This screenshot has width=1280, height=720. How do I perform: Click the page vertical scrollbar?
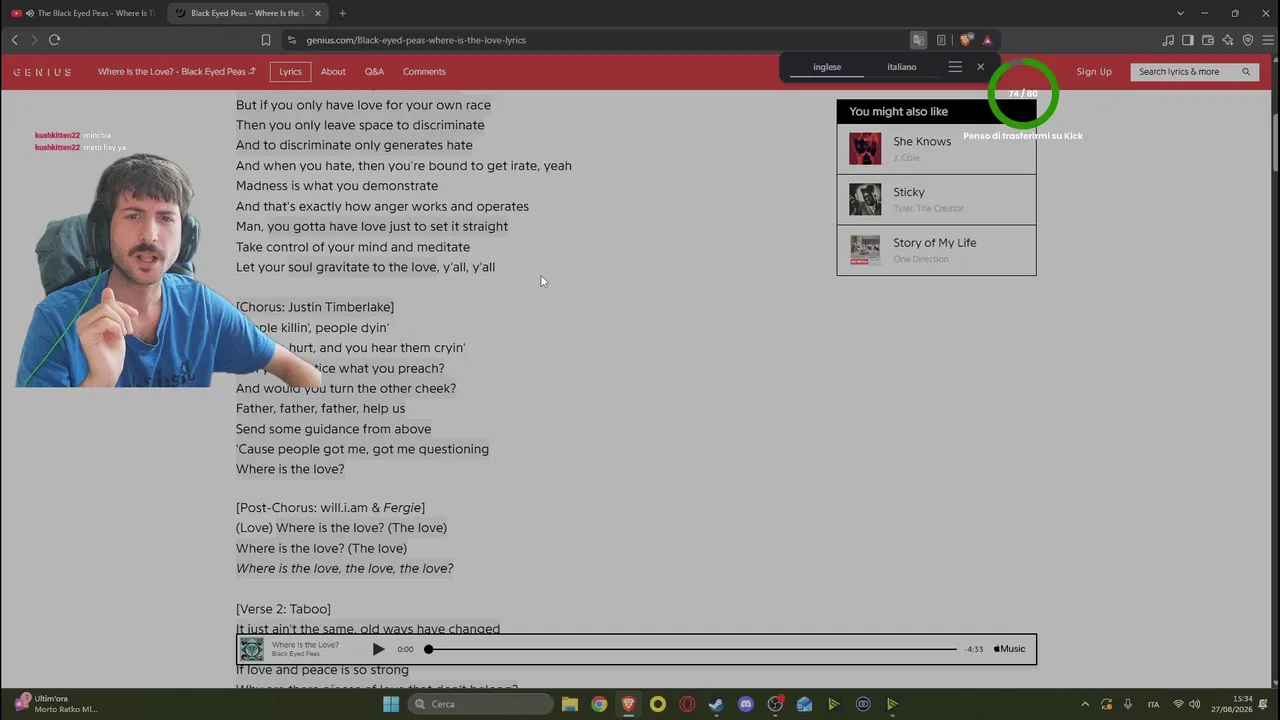[1275, 130]
